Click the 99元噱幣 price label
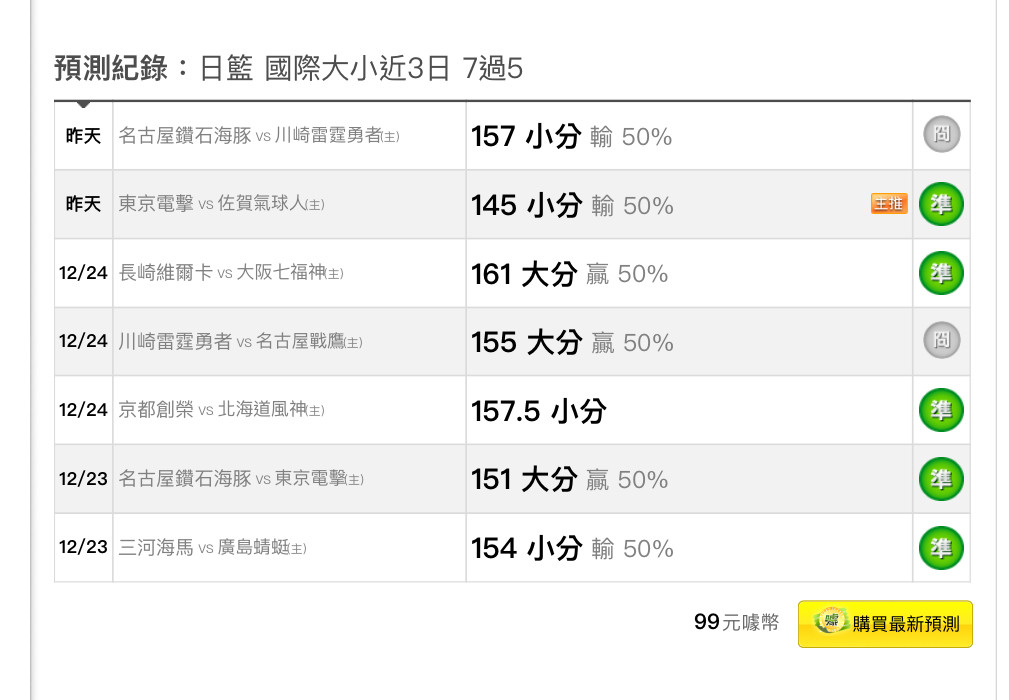 coord(736,622)
